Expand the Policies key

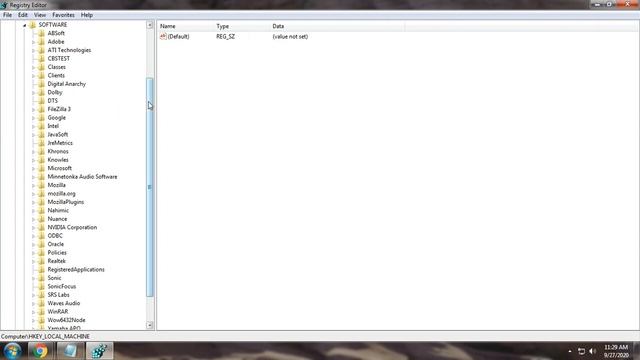pos(33,253)
